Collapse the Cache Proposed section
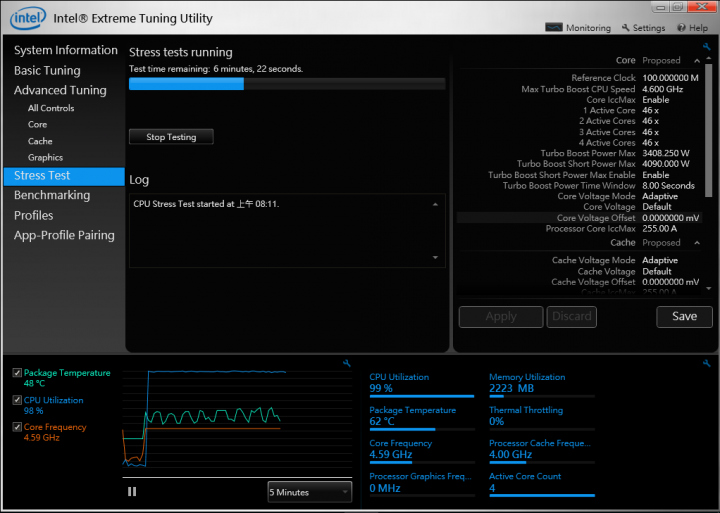Viewport: 720px width, 513px height. [697, 242]
